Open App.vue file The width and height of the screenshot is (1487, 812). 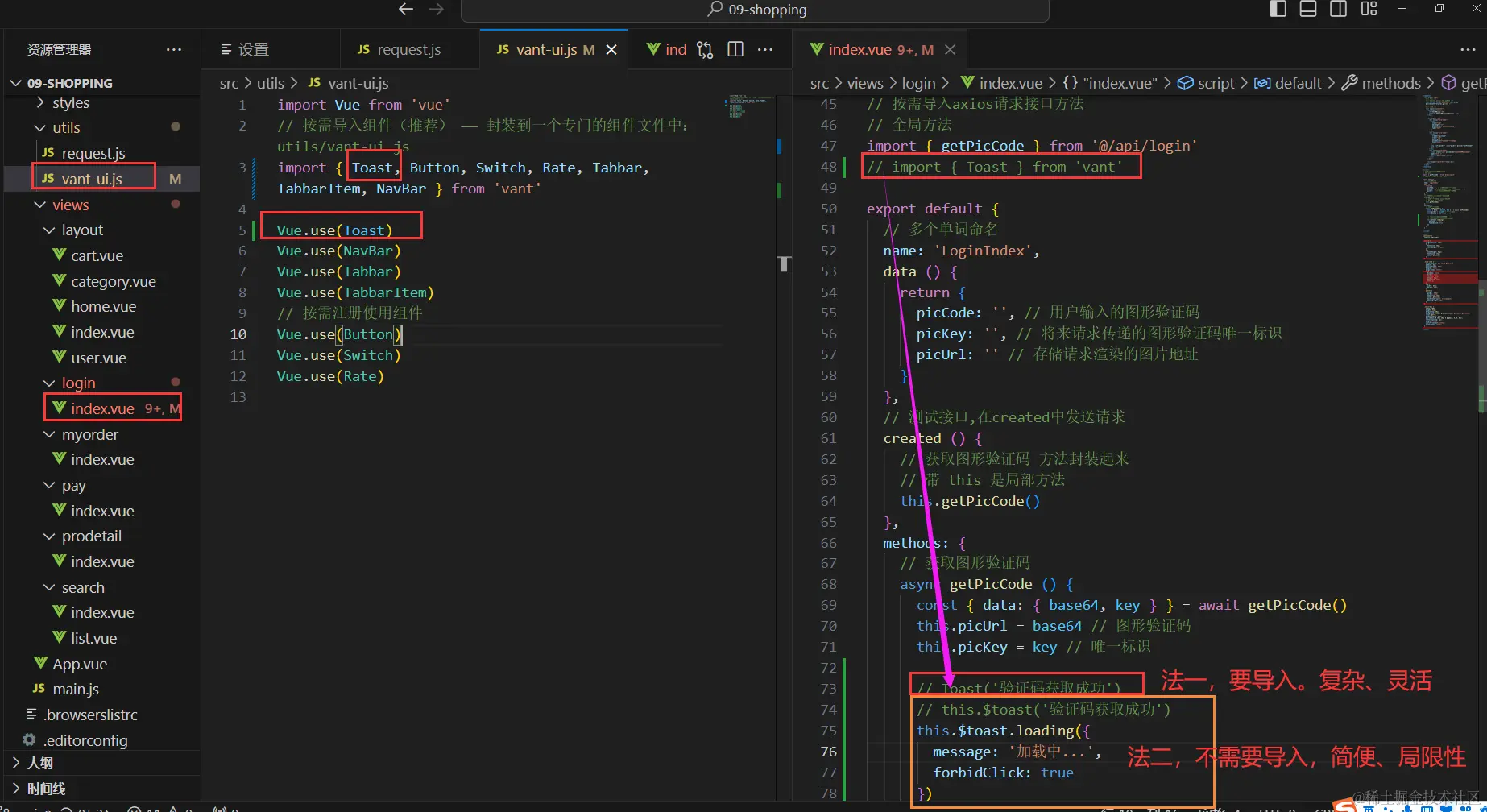point(79,664)
